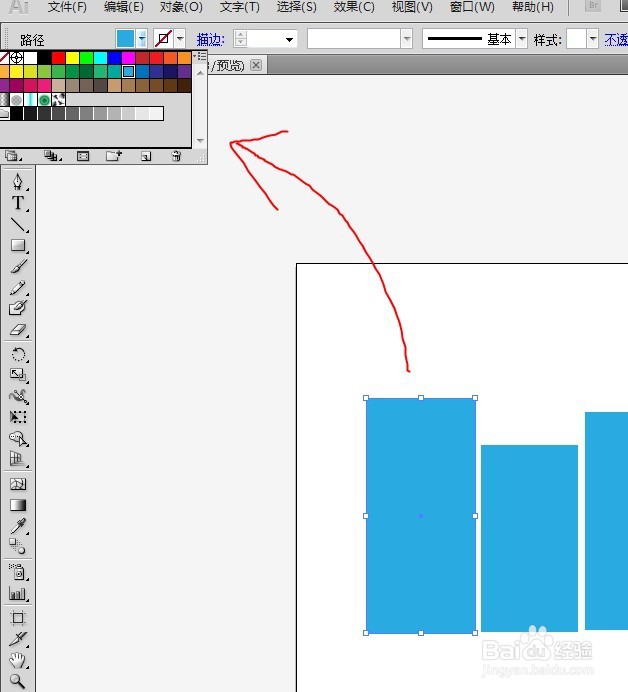Create a new color group
This screenshot has height=692, width=628.
(x=114, y=156)
